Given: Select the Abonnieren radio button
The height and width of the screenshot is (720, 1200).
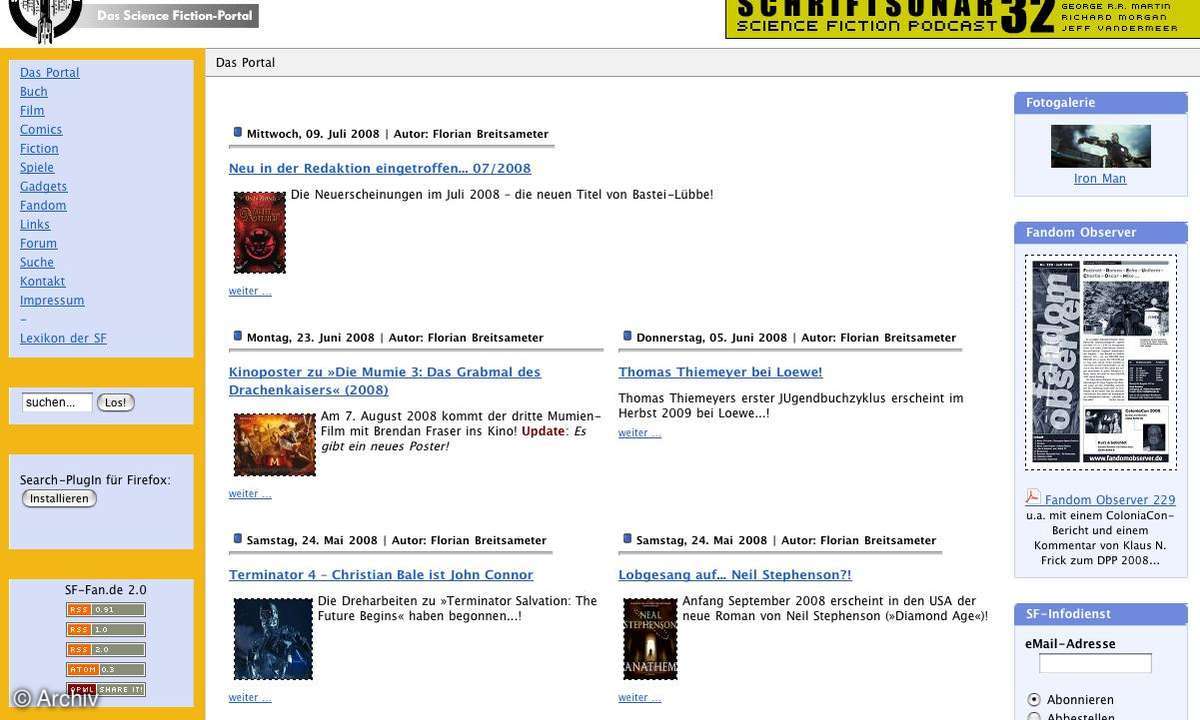Looking at the screenshot, I should click(1034, 700).
